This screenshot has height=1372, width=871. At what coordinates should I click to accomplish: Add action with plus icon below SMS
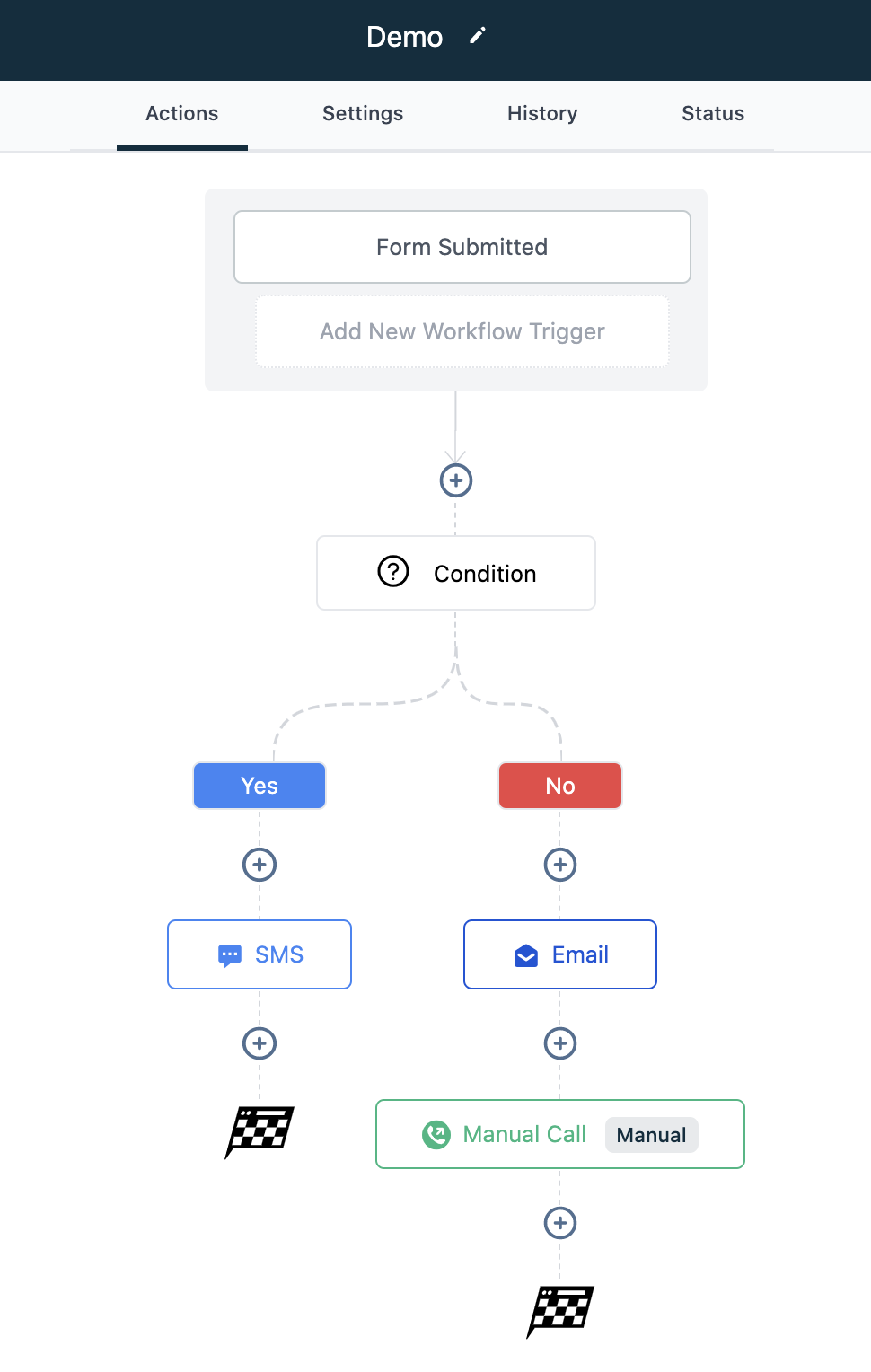point(260,1043)
